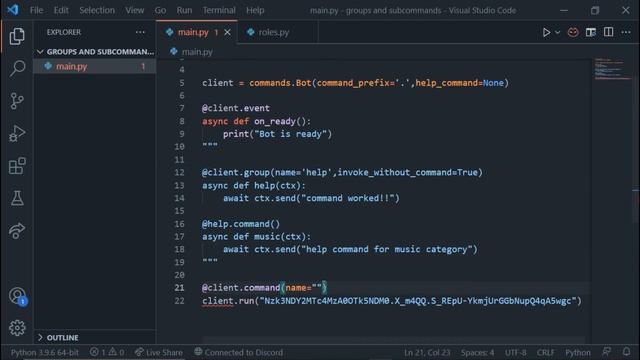640x360 pixels.
Task: Click the client.run line of code
Action: point(391,301)
